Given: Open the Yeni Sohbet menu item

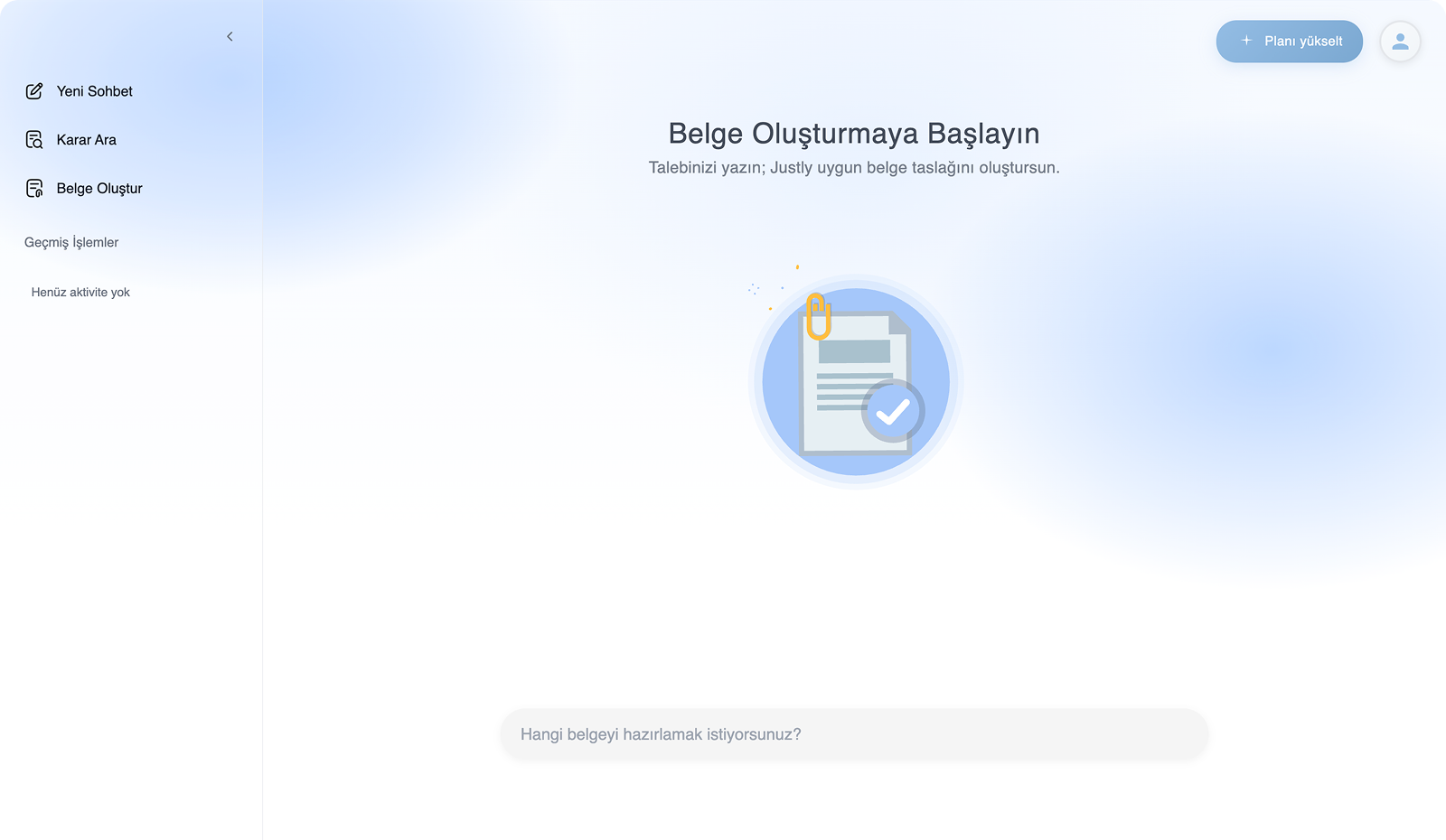Looking at the screenshot, I should 80,91.
